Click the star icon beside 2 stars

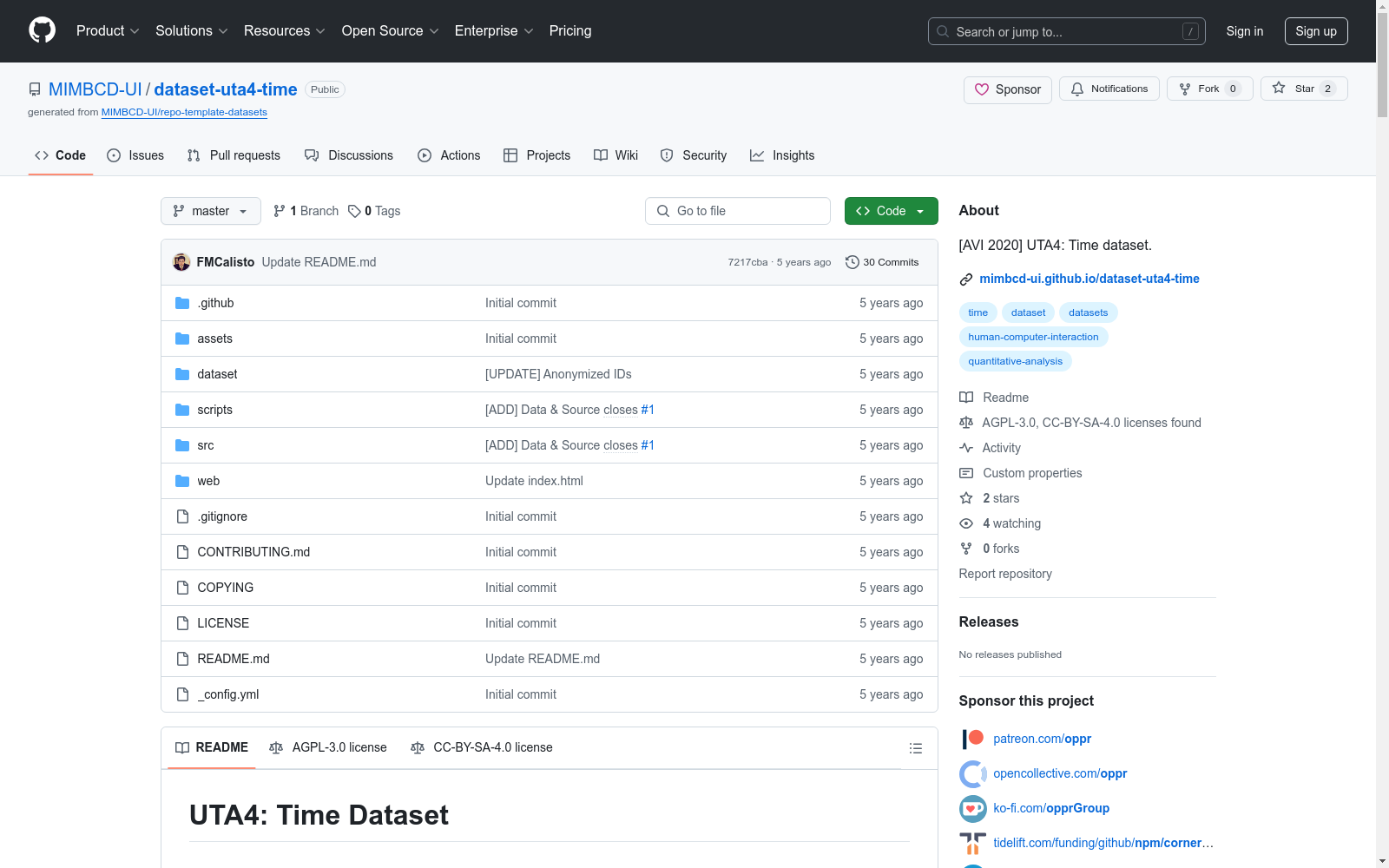(966, 498)
